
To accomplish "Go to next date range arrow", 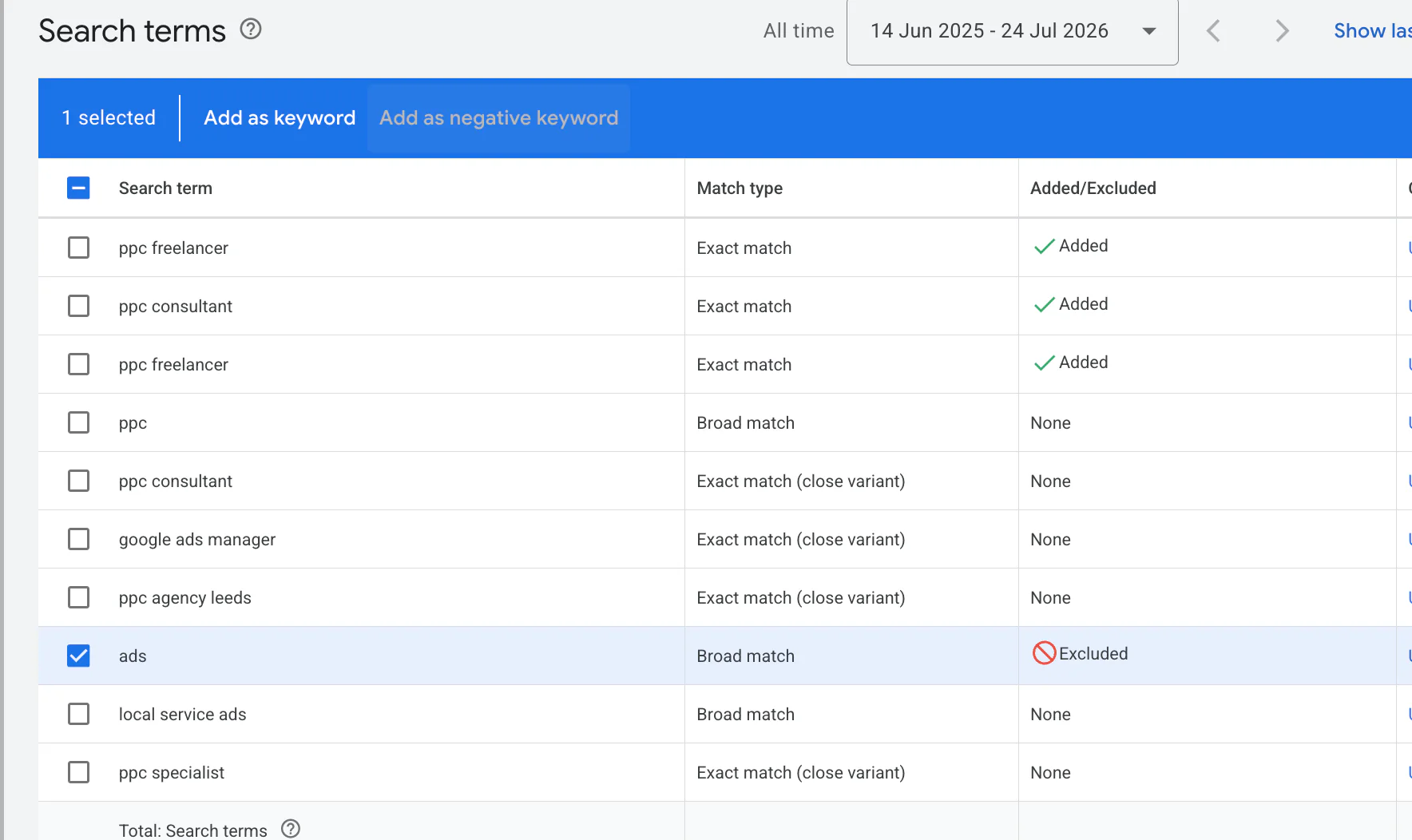I will (1282, 31).
